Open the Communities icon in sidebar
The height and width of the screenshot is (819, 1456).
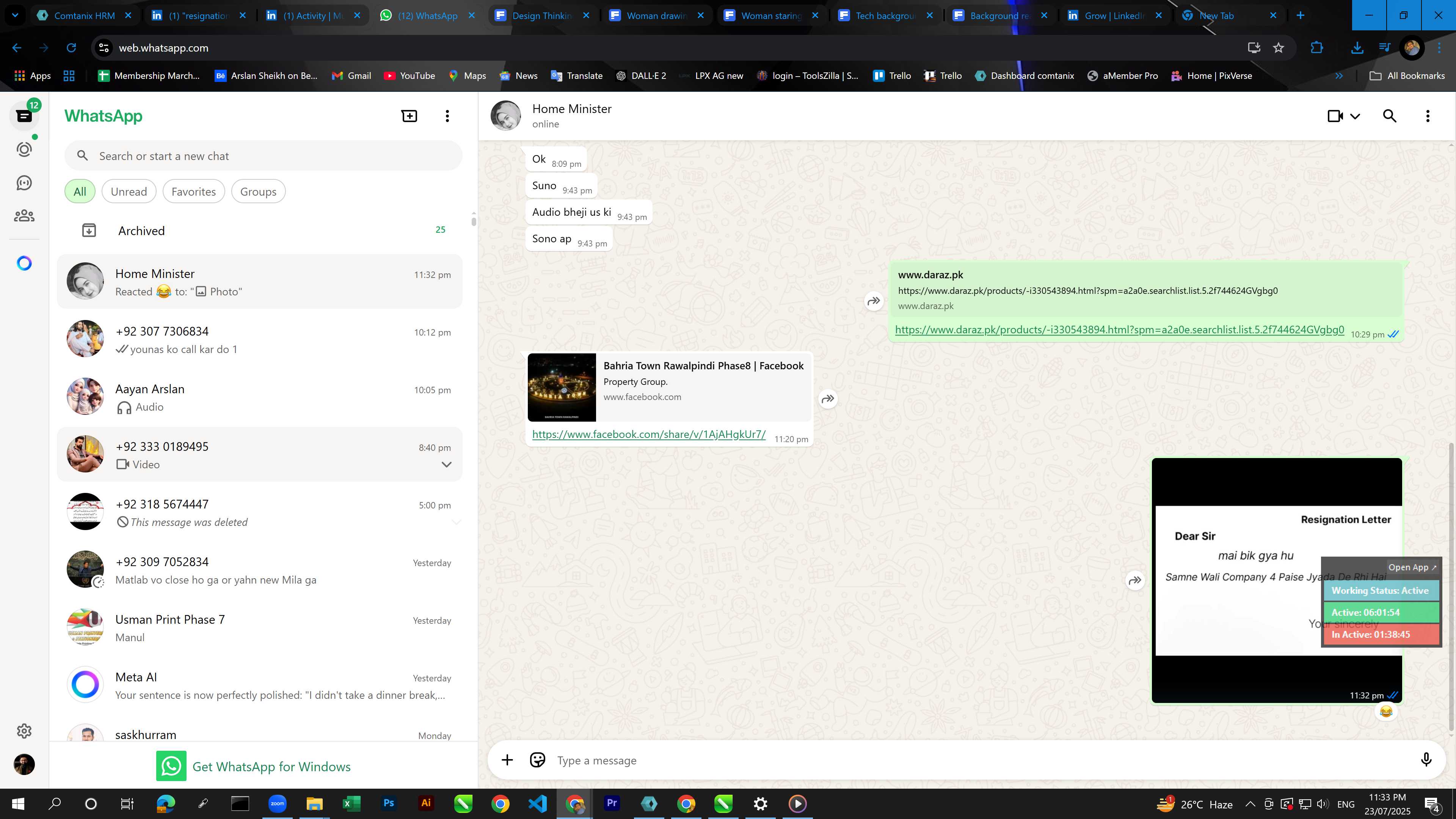click(24, 215)
